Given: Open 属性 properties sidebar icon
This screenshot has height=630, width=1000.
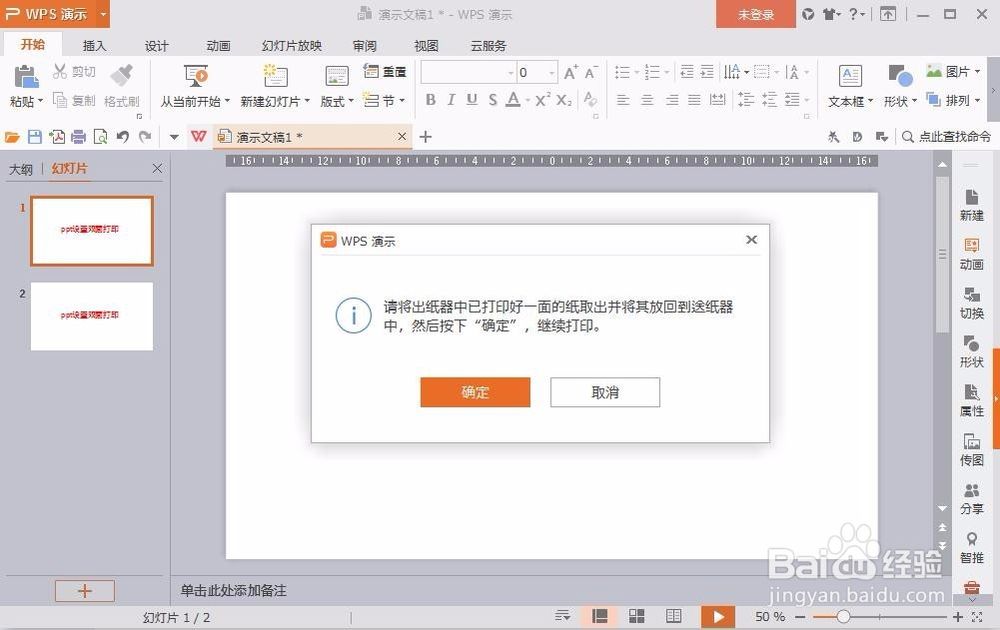Looking at the screenshot, I should (971, 400).
